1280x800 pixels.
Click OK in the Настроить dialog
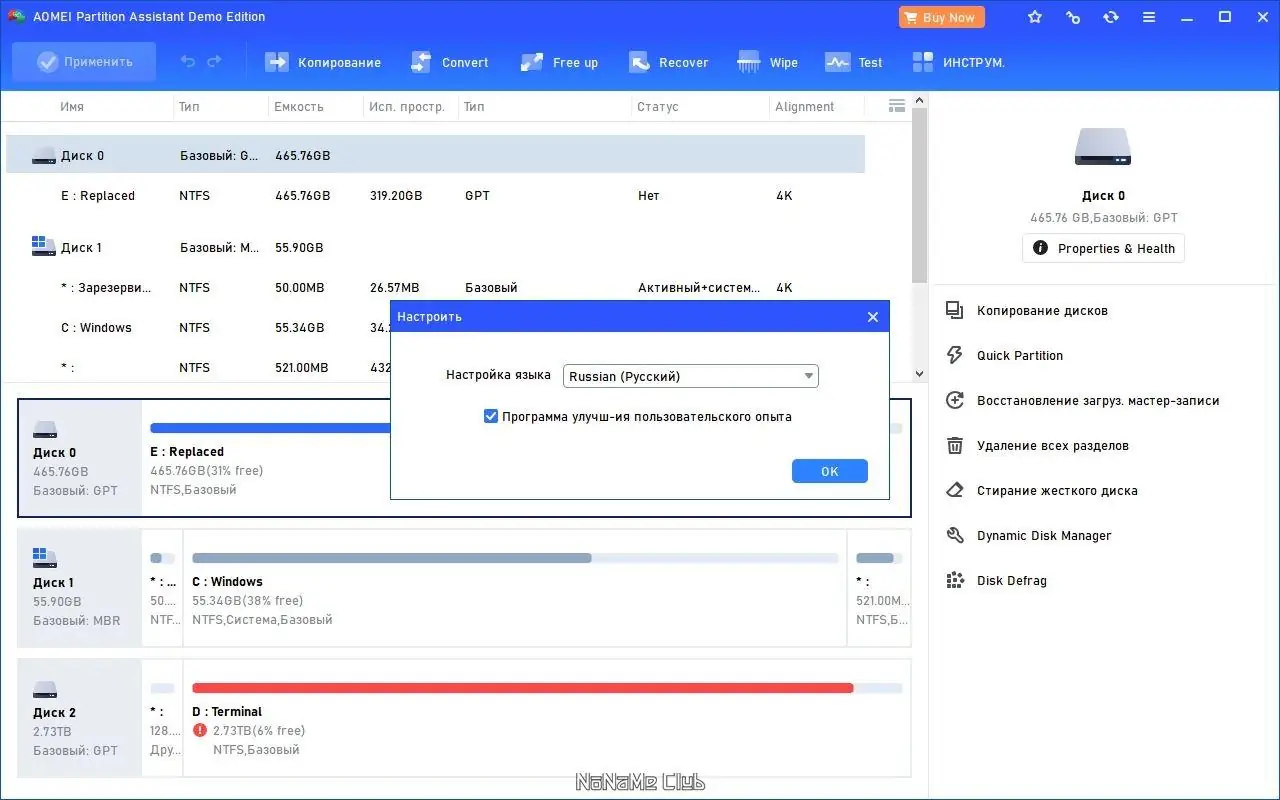pyautogui.click(x=830, y=471)
